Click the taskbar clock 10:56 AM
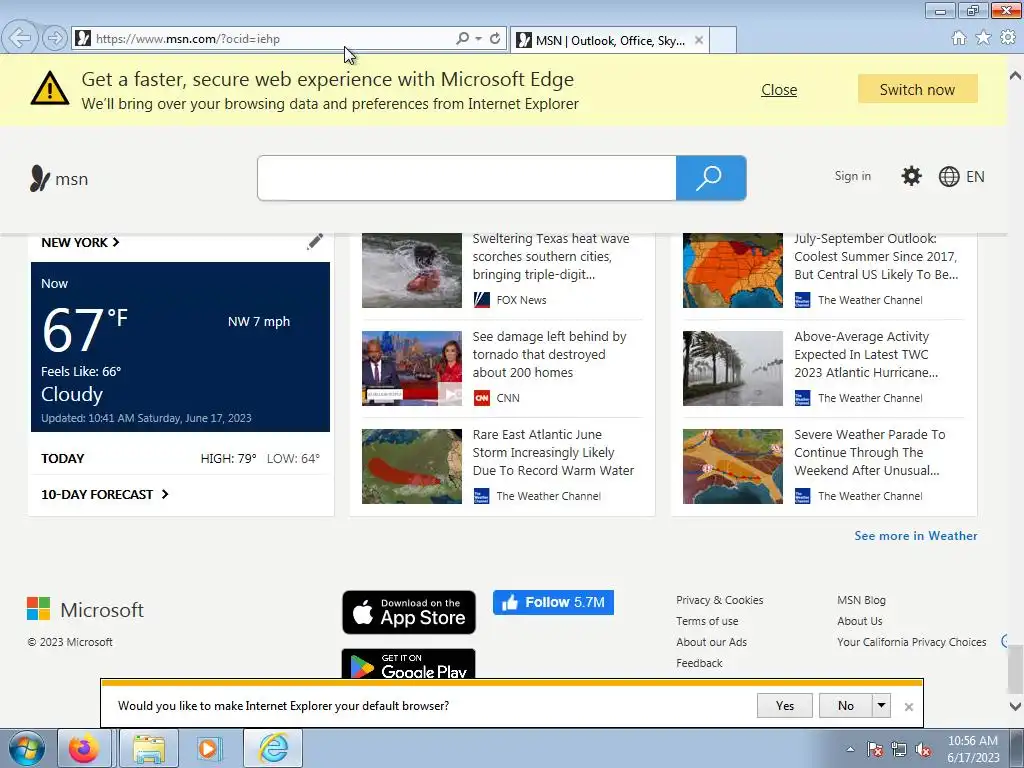 tap(973, 748)
